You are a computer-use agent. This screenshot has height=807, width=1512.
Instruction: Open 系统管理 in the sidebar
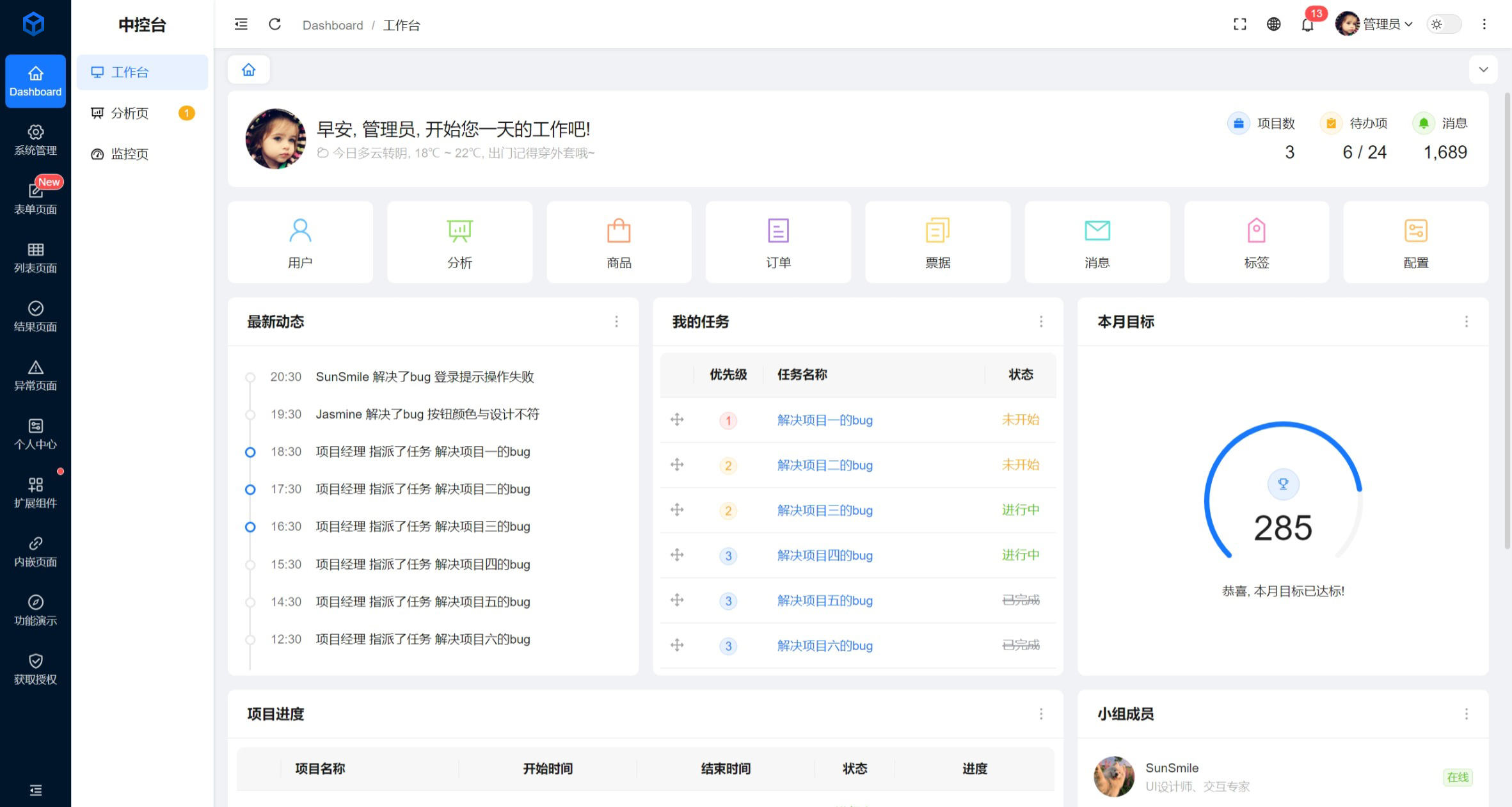pyautogui.click(x=35, y=140)
